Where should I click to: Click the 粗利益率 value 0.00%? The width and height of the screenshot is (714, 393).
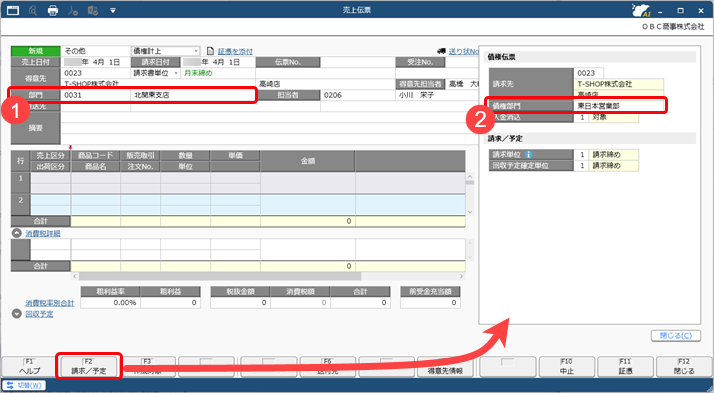pyautogui.click(x=111, y=302)
